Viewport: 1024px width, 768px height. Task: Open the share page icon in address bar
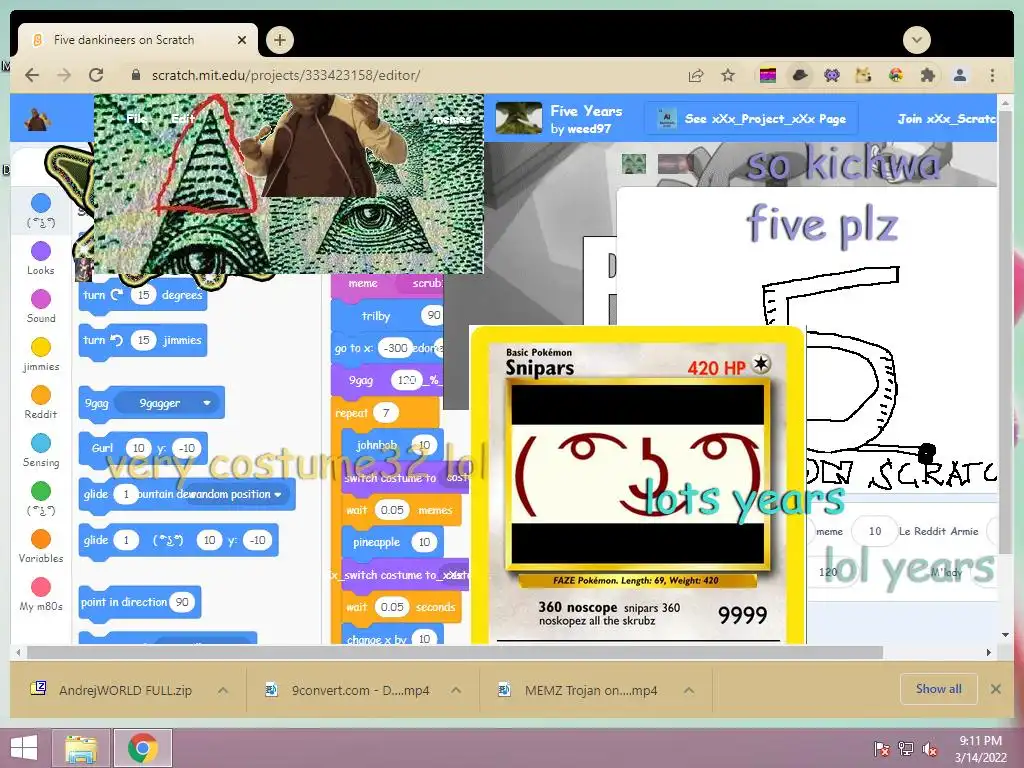coord(696,75)
